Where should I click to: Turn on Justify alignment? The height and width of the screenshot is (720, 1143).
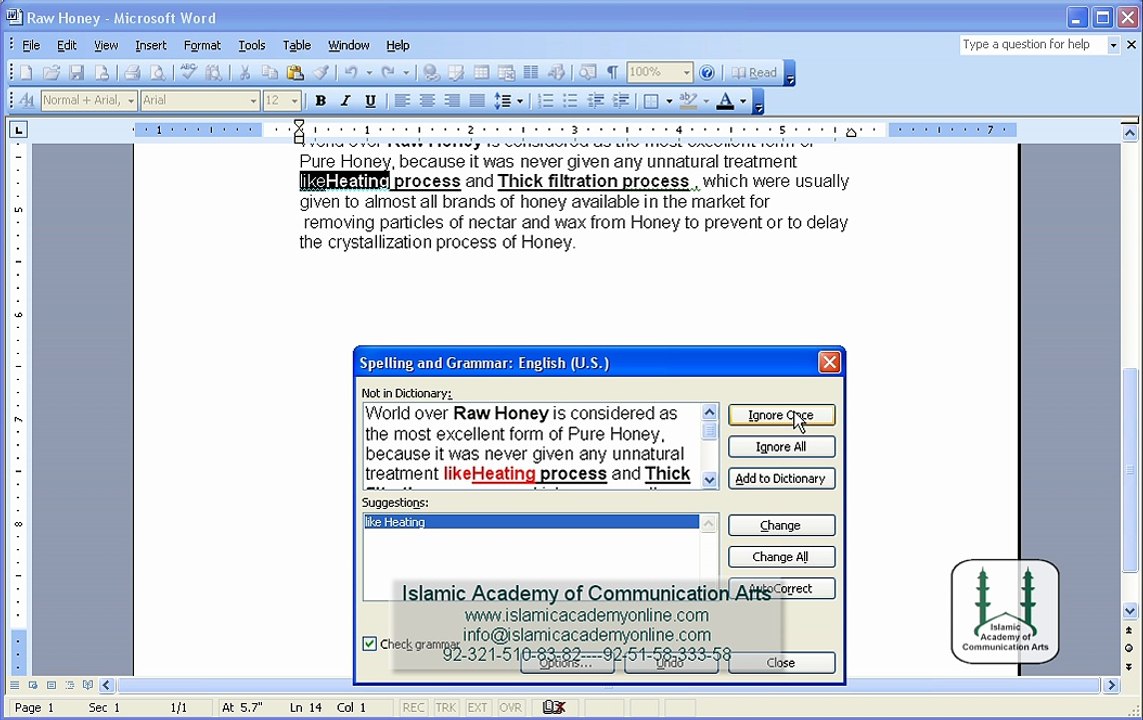(477, 101)
